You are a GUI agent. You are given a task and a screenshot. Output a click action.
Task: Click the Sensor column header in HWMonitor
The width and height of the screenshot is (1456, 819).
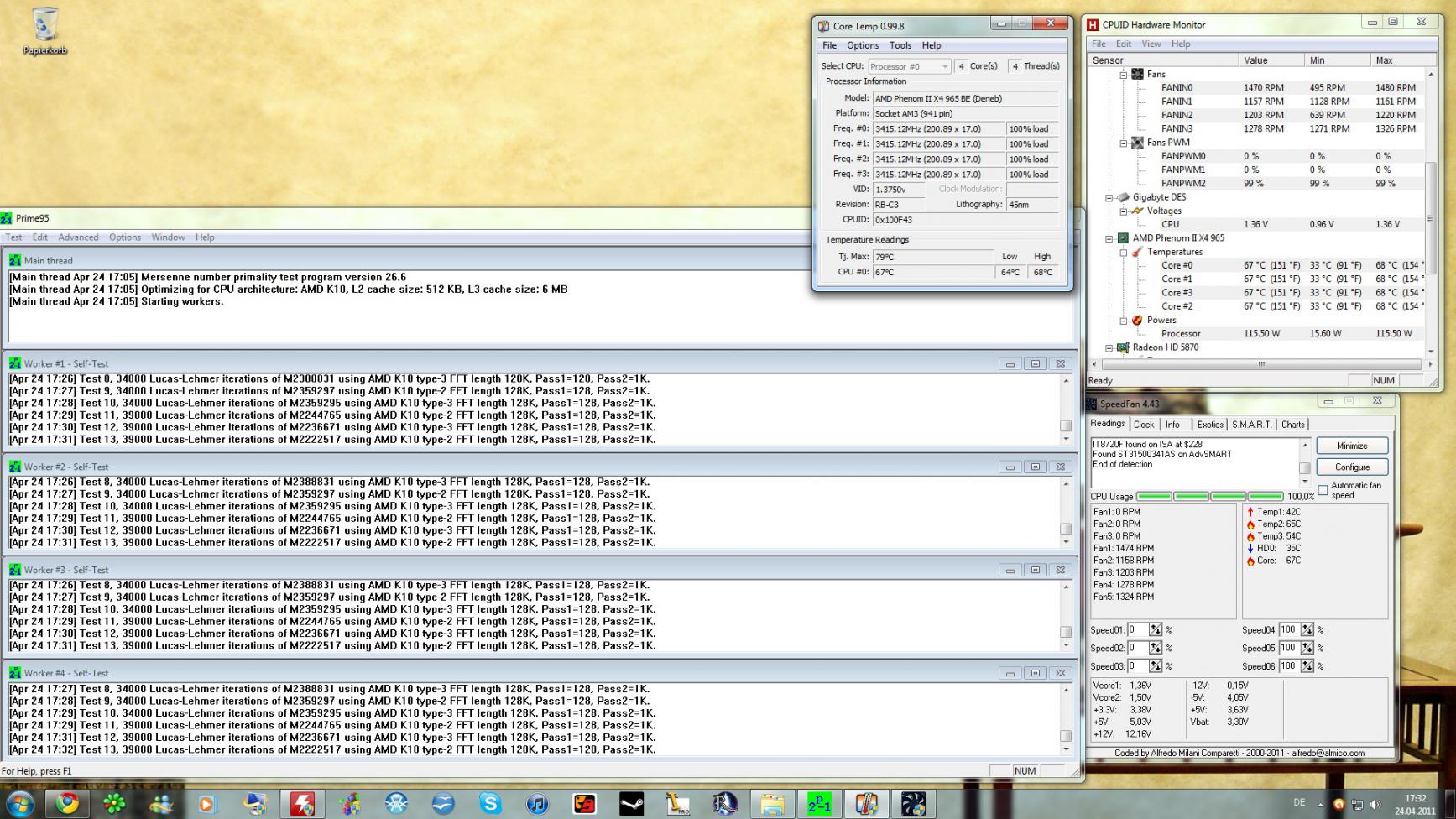pyautogui.click(x=1163, y=60)
